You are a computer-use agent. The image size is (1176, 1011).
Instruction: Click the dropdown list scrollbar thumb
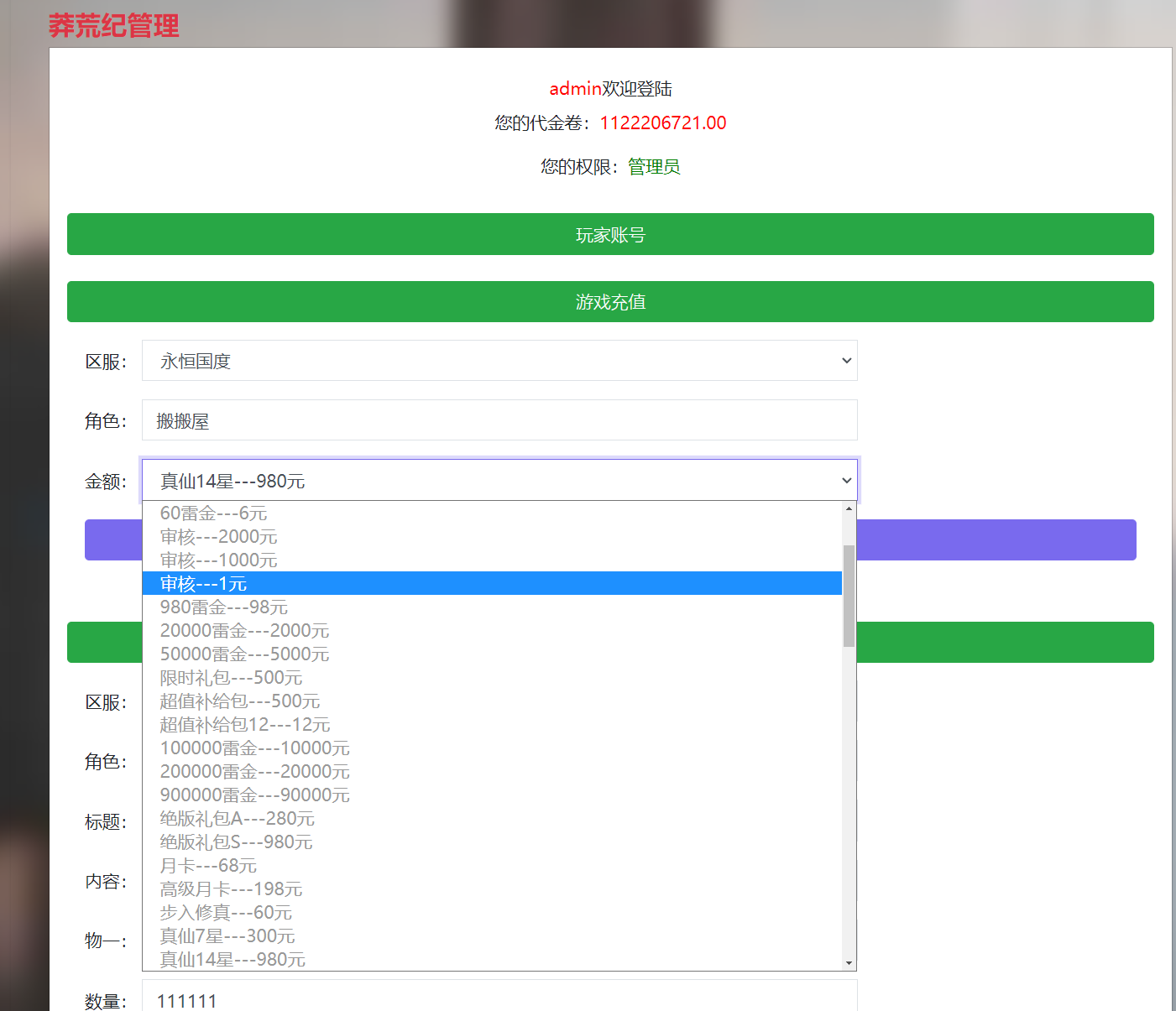click(x=849, y=596)
